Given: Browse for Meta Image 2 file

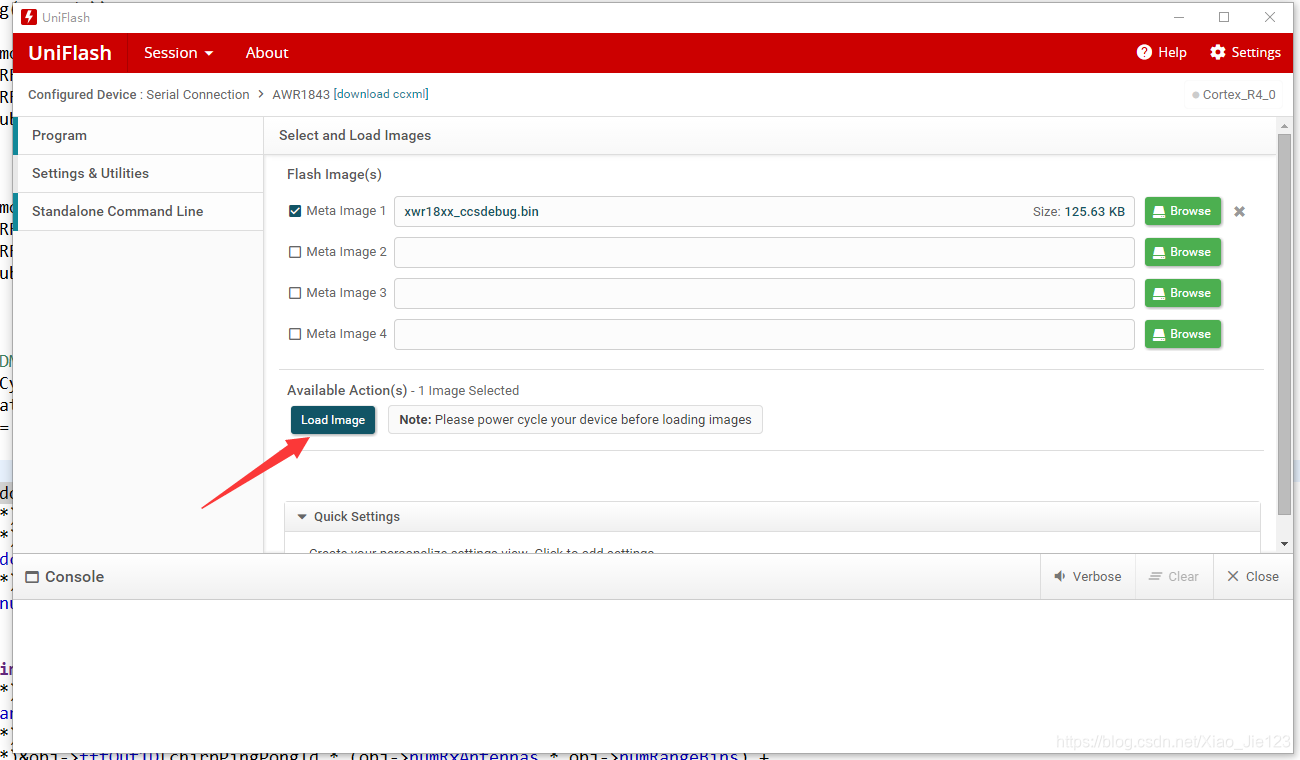Looking at the screenshot, I should tap(1183, 252).
